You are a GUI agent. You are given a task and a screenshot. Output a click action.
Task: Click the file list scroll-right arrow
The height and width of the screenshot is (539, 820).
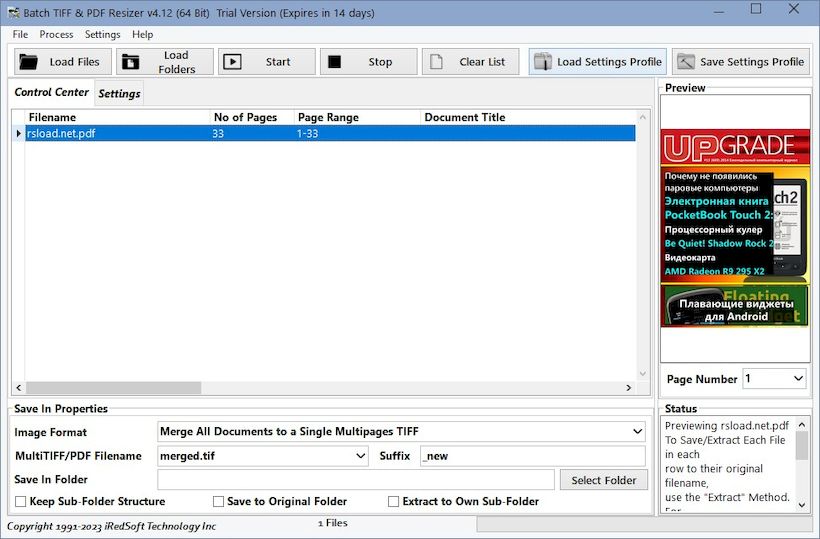[629, 387]
